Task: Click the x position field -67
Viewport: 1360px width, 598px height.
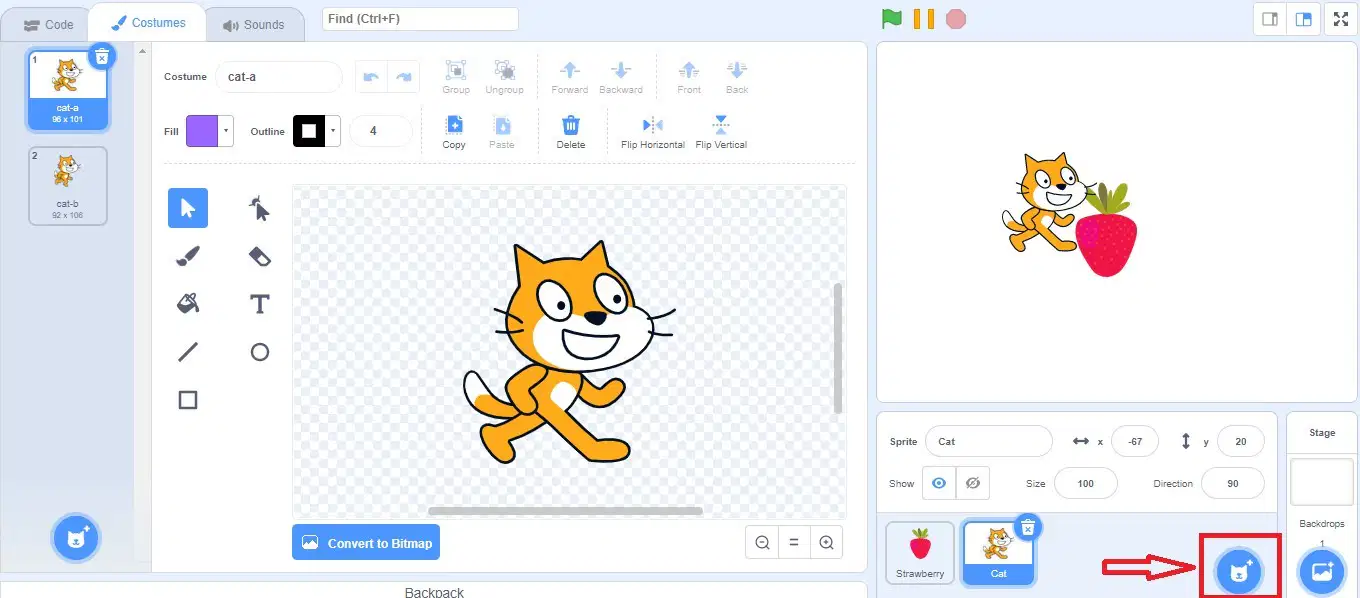Action: (1135, 441)
